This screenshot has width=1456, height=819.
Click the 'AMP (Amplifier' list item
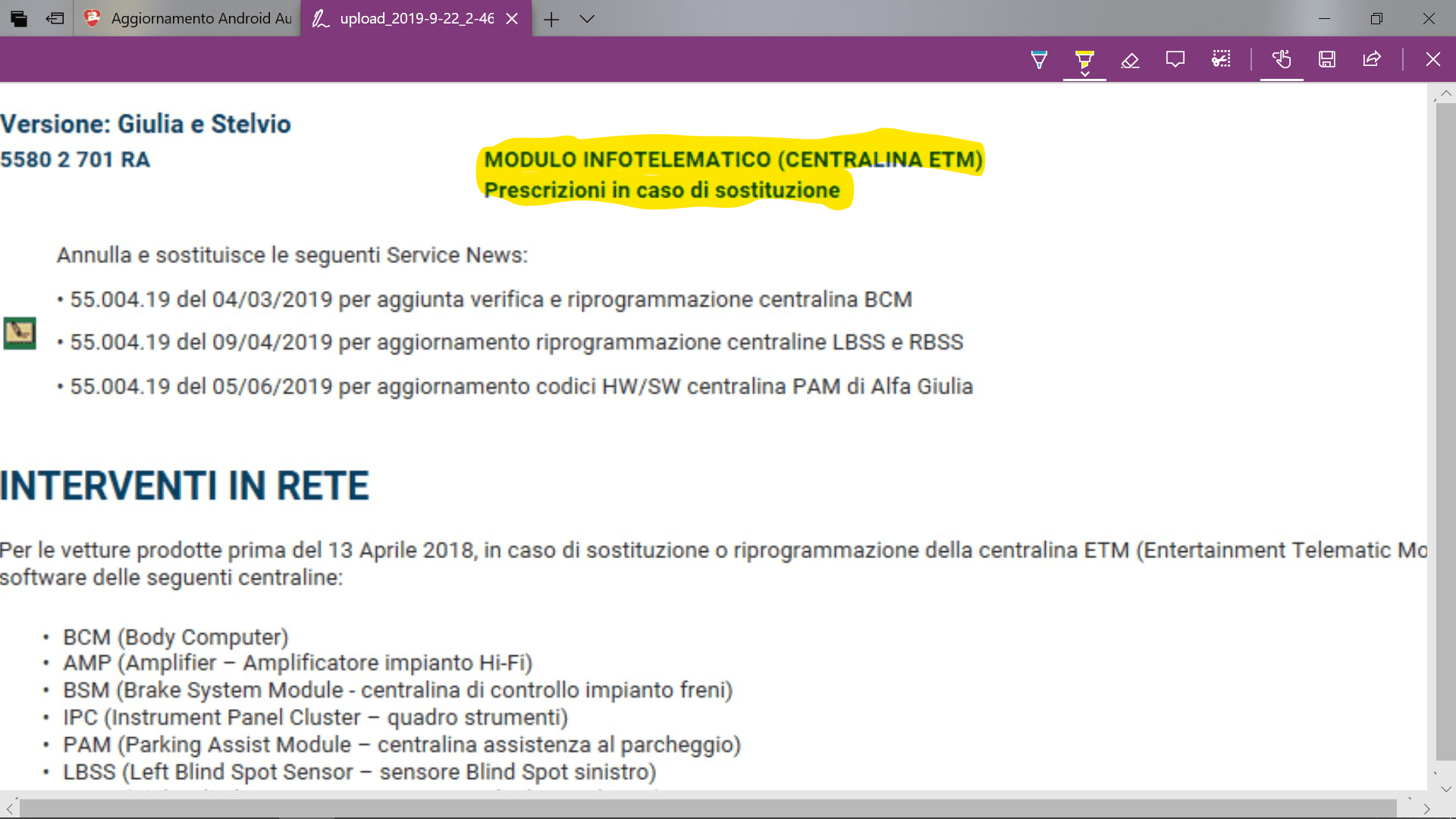[298, 663]
